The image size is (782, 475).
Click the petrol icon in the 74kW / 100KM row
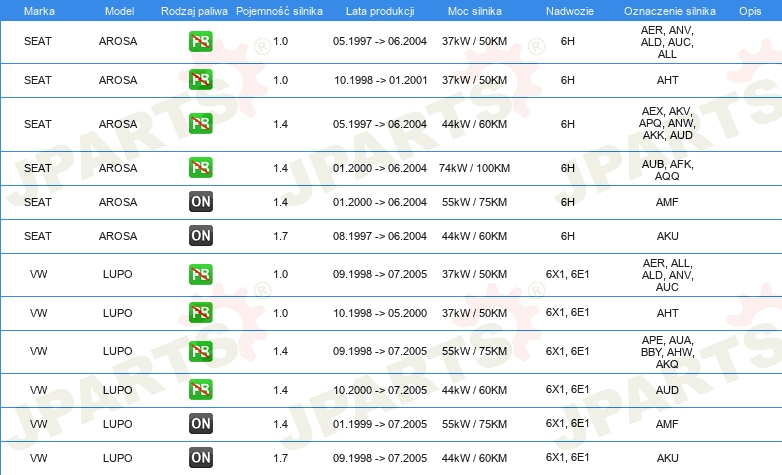[201, 168]
